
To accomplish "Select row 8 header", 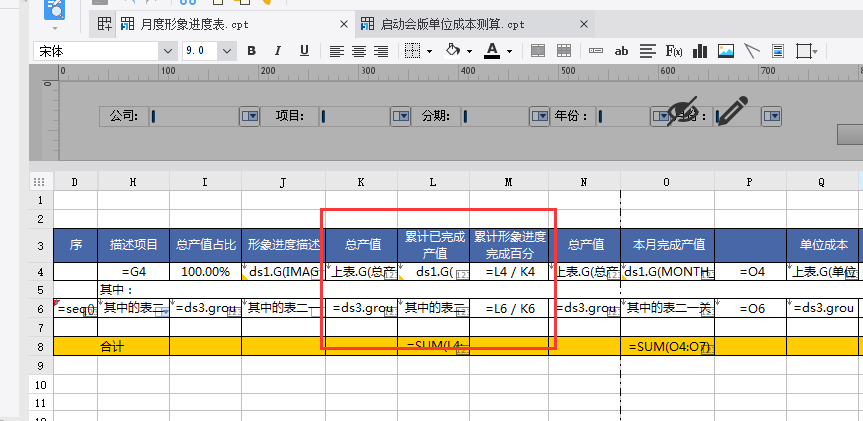I will (x=41, y=346).
